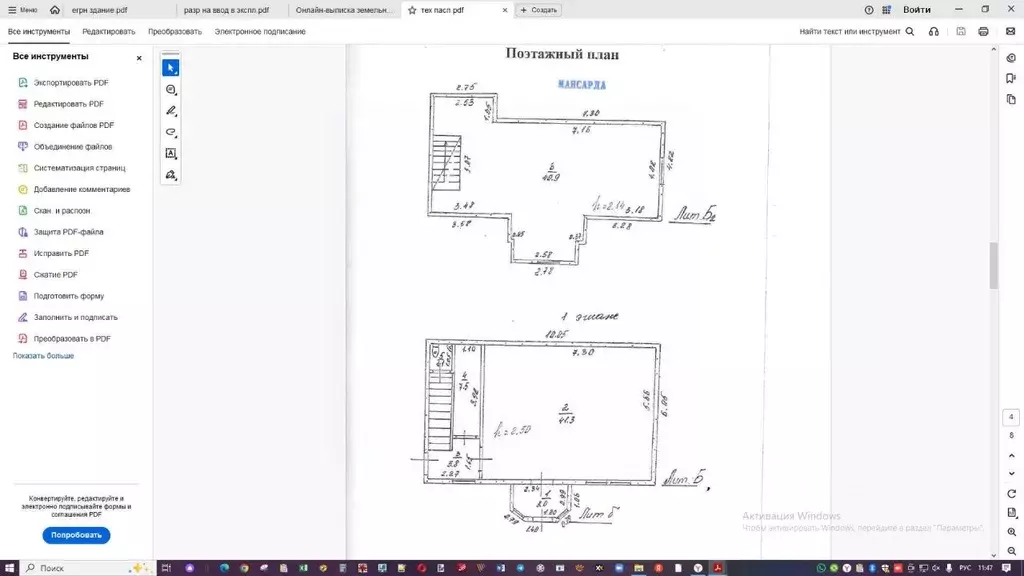Open the 'Редактировать' menu tab
The image size is (1024, 576).
[108, 31]
